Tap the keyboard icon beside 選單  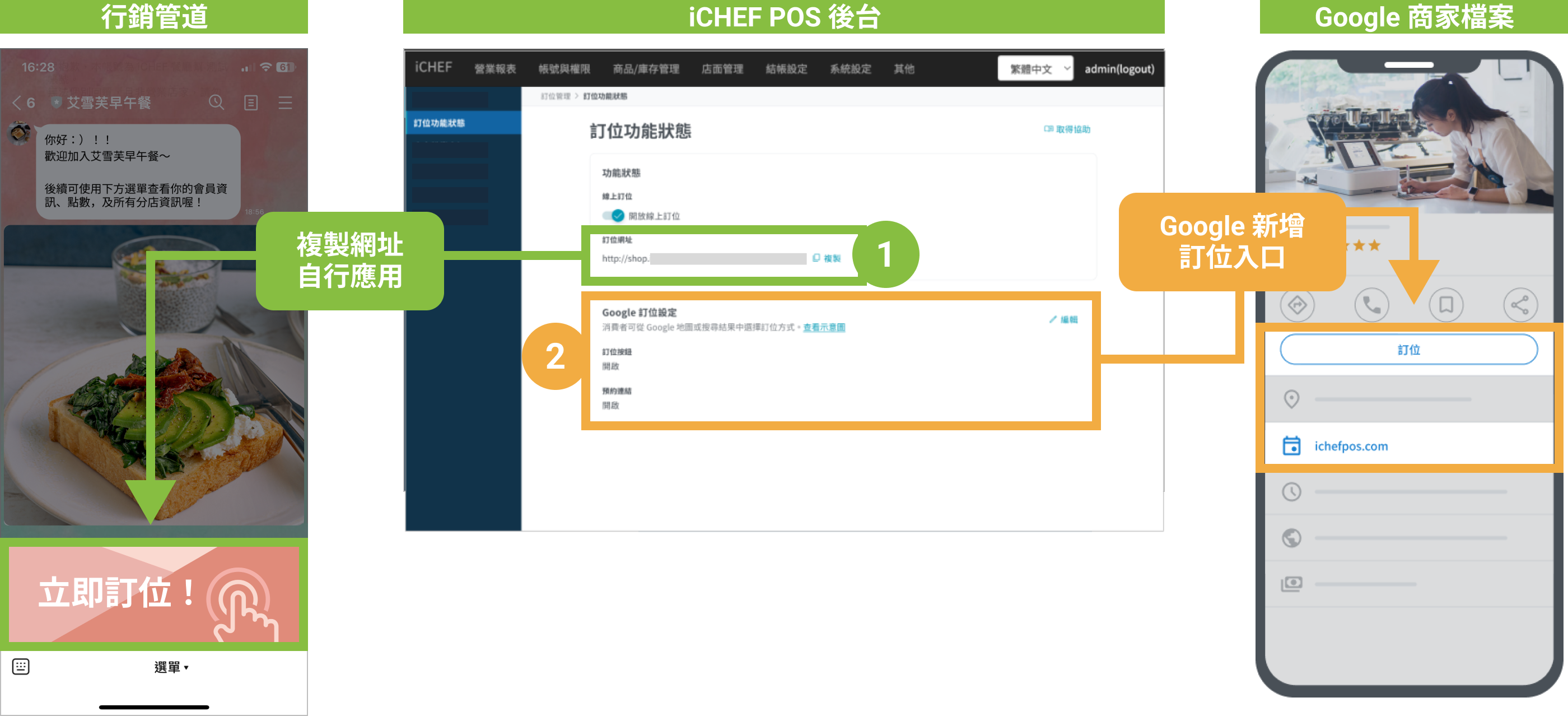(21, 666)
